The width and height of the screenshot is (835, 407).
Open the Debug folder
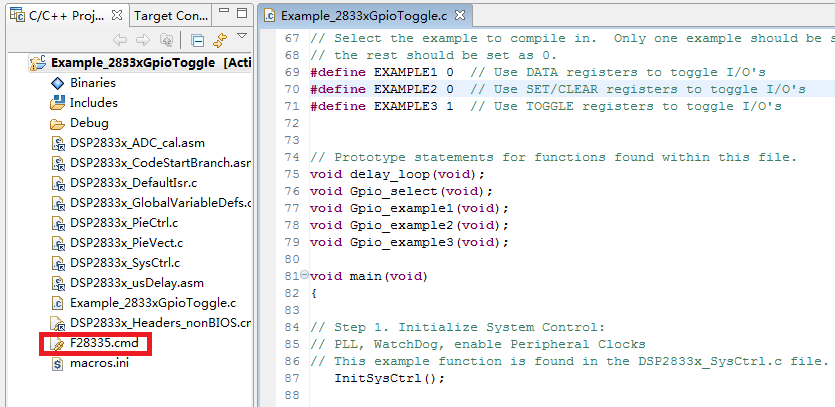(89, 123)
